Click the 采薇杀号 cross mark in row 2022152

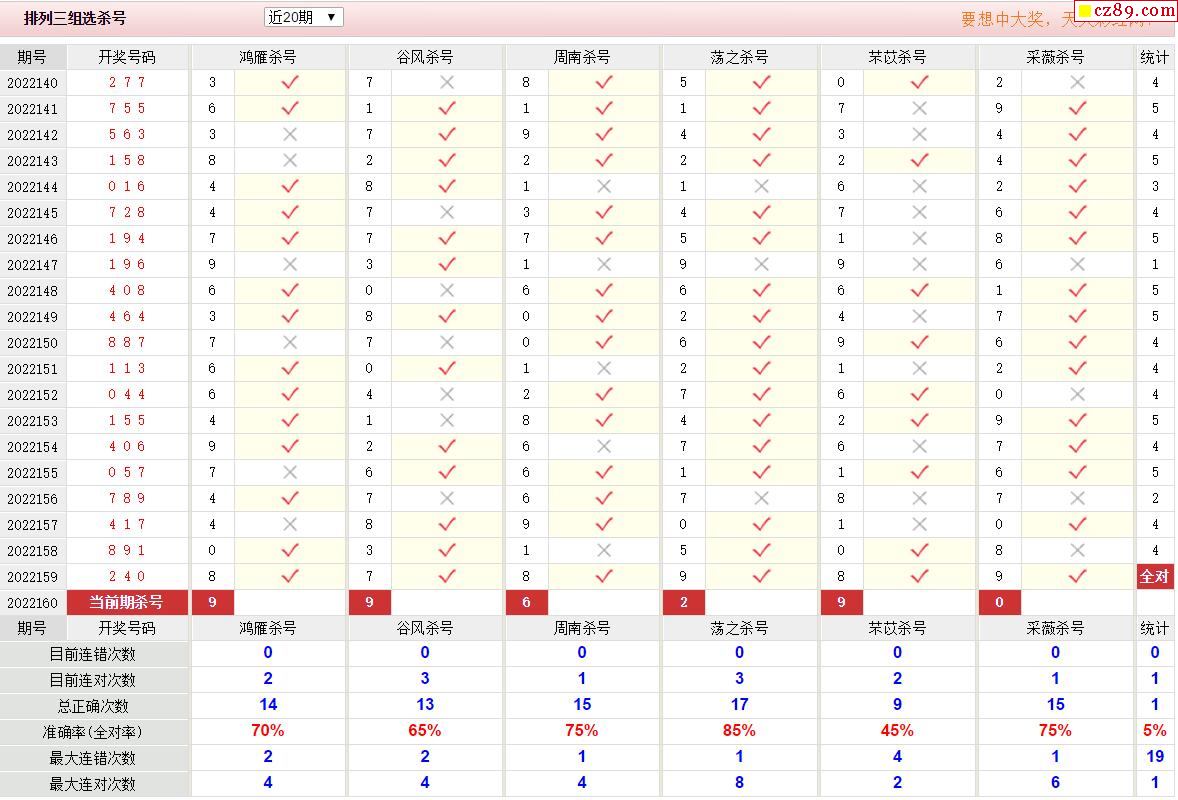[x=1077, y=394]
